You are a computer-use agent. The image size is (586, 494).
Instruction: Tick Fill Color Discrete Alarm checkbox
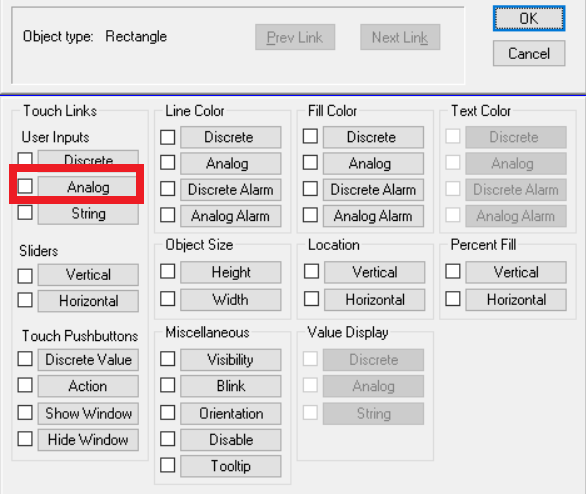click(x=310, y=189)
